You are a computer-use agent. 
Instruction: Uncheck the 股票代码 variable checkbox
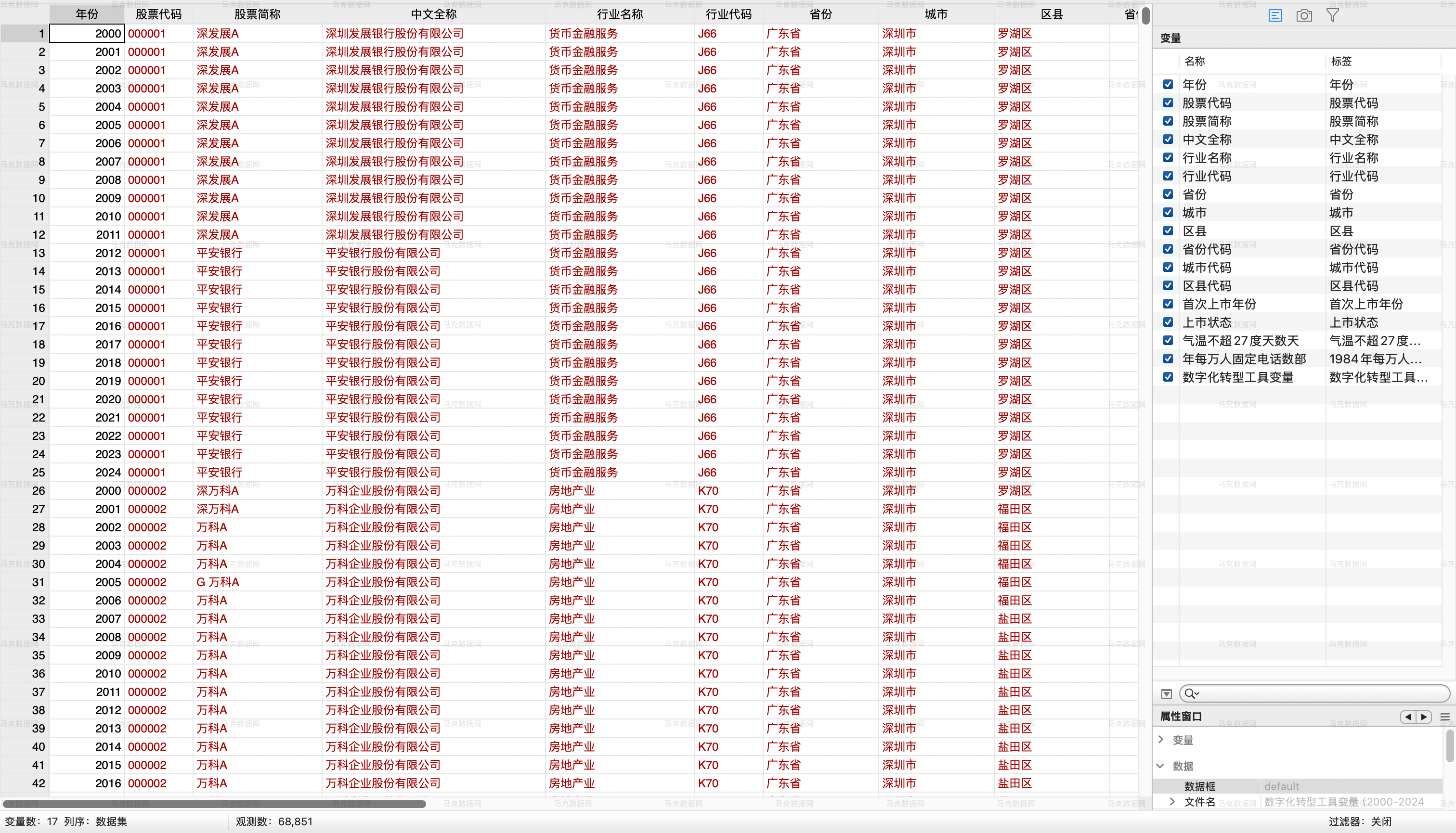[1168, 103]
